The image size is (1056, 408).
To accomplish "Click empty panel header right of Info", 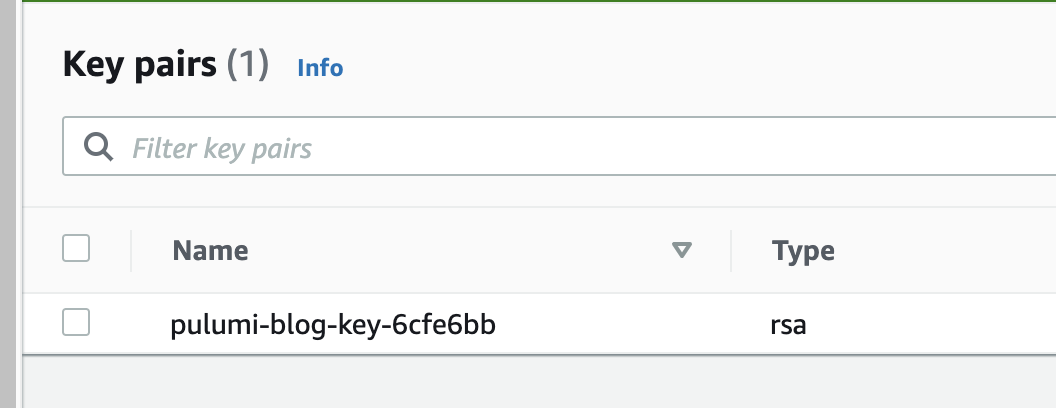I will pyautogui.click(x=700, y=68).
